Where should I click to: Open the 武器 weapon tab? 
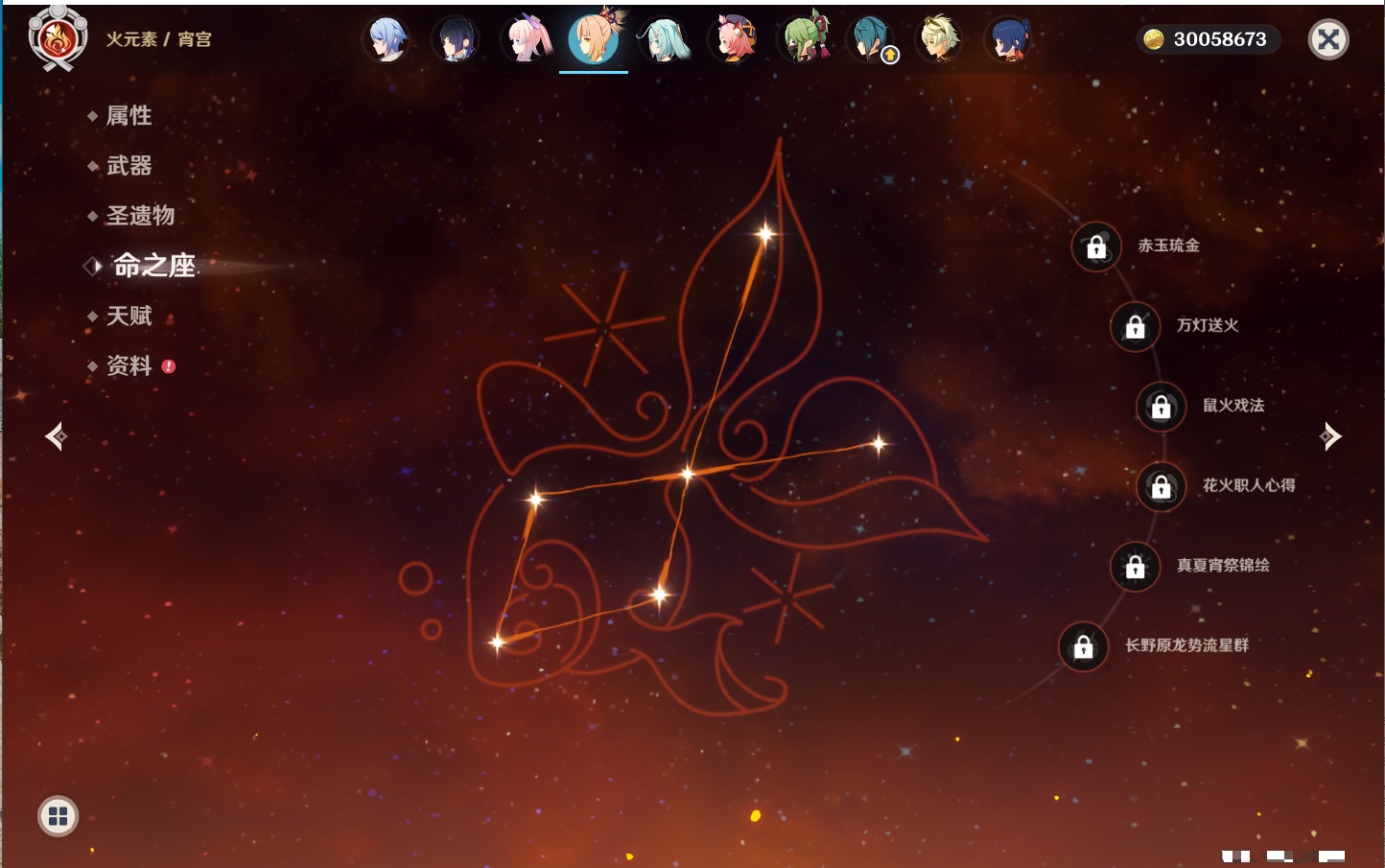tap(129, 166)
